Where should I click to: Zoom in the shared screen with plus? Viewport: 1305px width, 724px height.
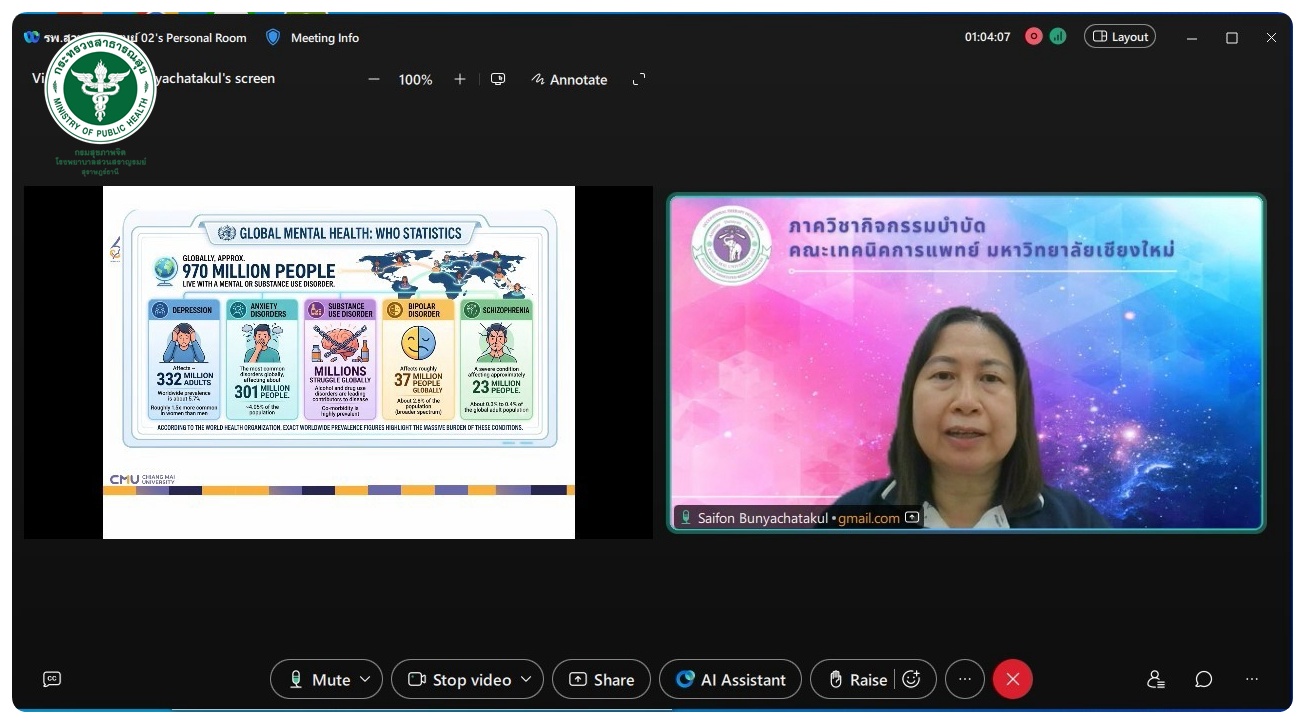pos(460,79)
